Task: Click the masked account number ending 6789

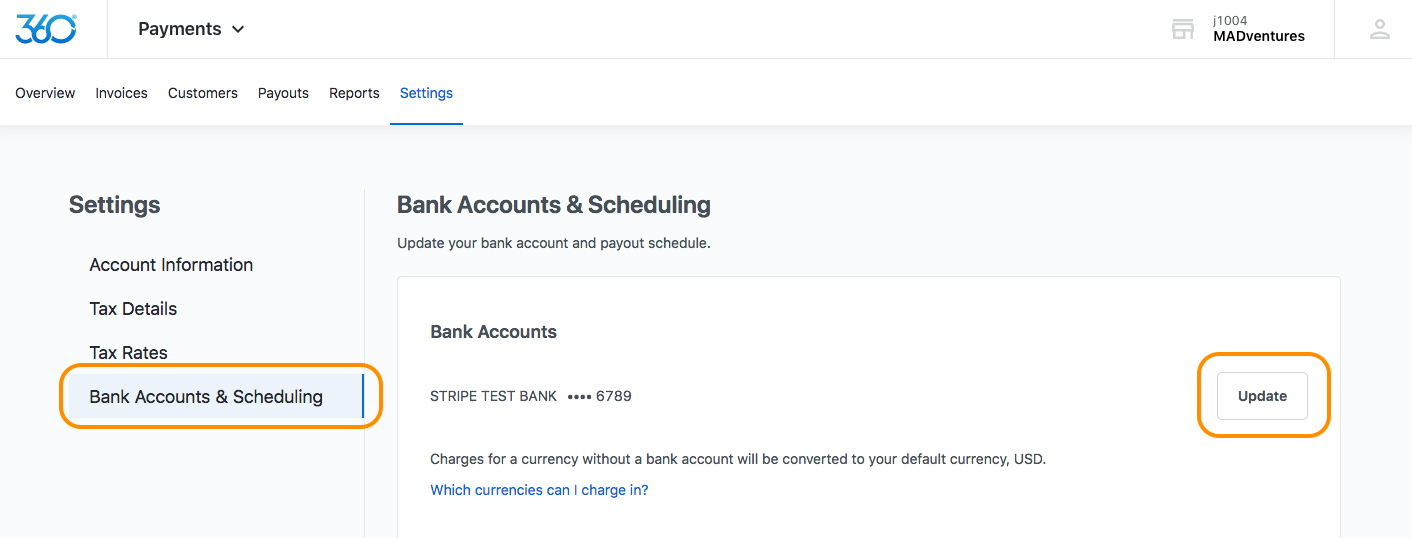Action: coord(599,396)
